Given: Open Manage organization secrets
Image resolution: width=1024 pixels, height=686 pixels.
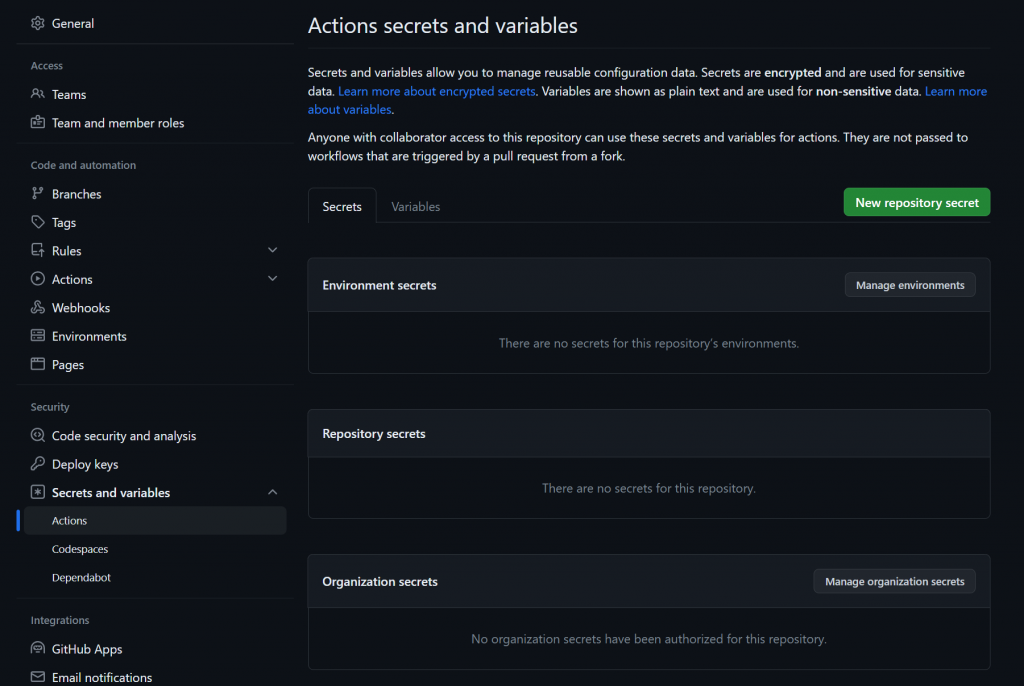Looking at the screenshot, I should tap(894, 581).
